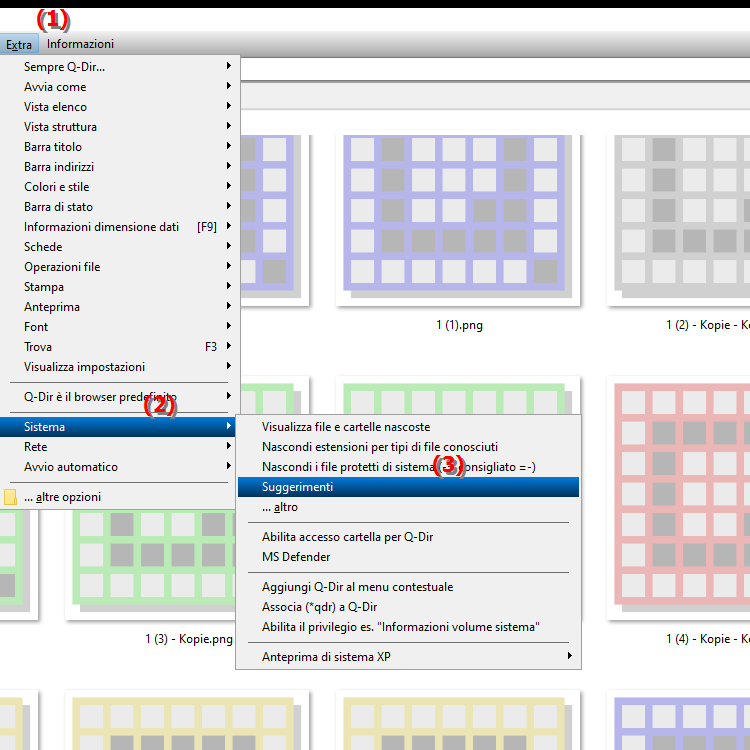Open Vista elenco submenu
750x750 pixels.
click(120, 107)
